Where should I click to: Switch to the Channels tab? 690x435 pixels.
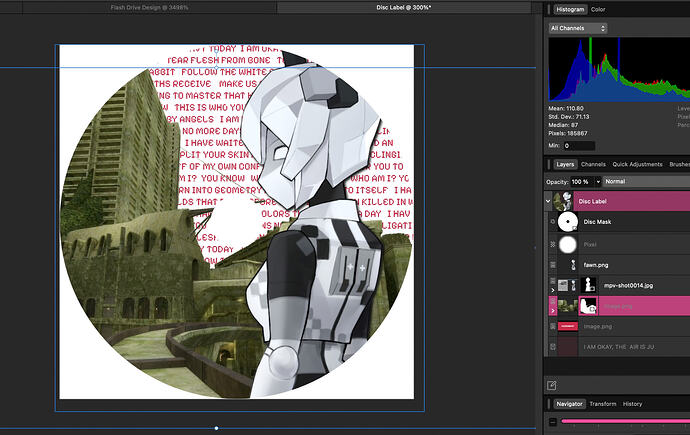pyautogui.click(x=593, y=164)
